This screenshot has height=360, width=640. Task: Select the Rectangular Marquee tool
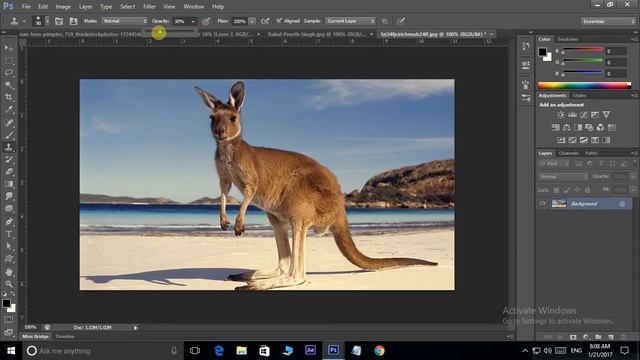tap(9, 60)
